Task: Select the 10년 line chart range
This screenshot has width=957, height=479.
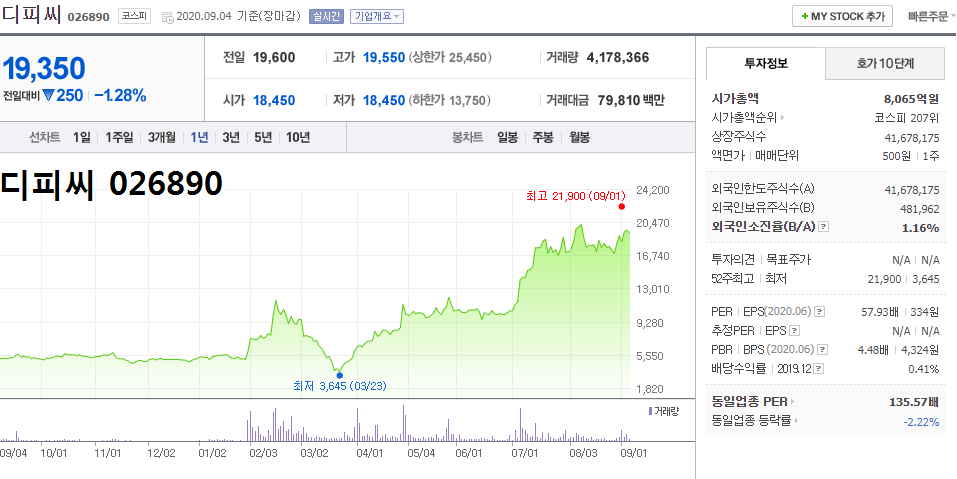Action: tap(298, 137)
